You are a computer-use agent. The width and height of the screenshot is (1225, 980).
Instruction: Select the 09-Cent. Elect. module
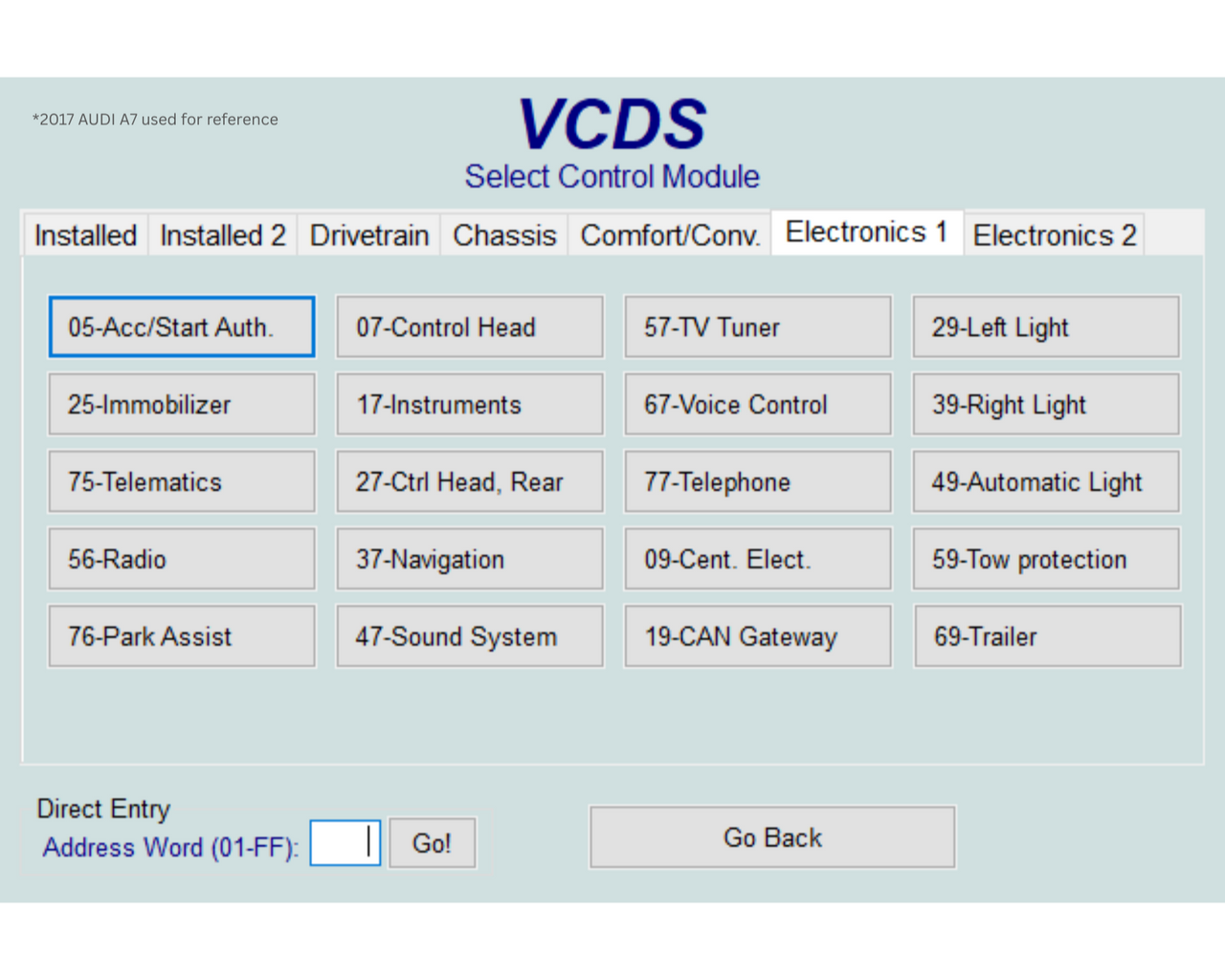(758, 559)
